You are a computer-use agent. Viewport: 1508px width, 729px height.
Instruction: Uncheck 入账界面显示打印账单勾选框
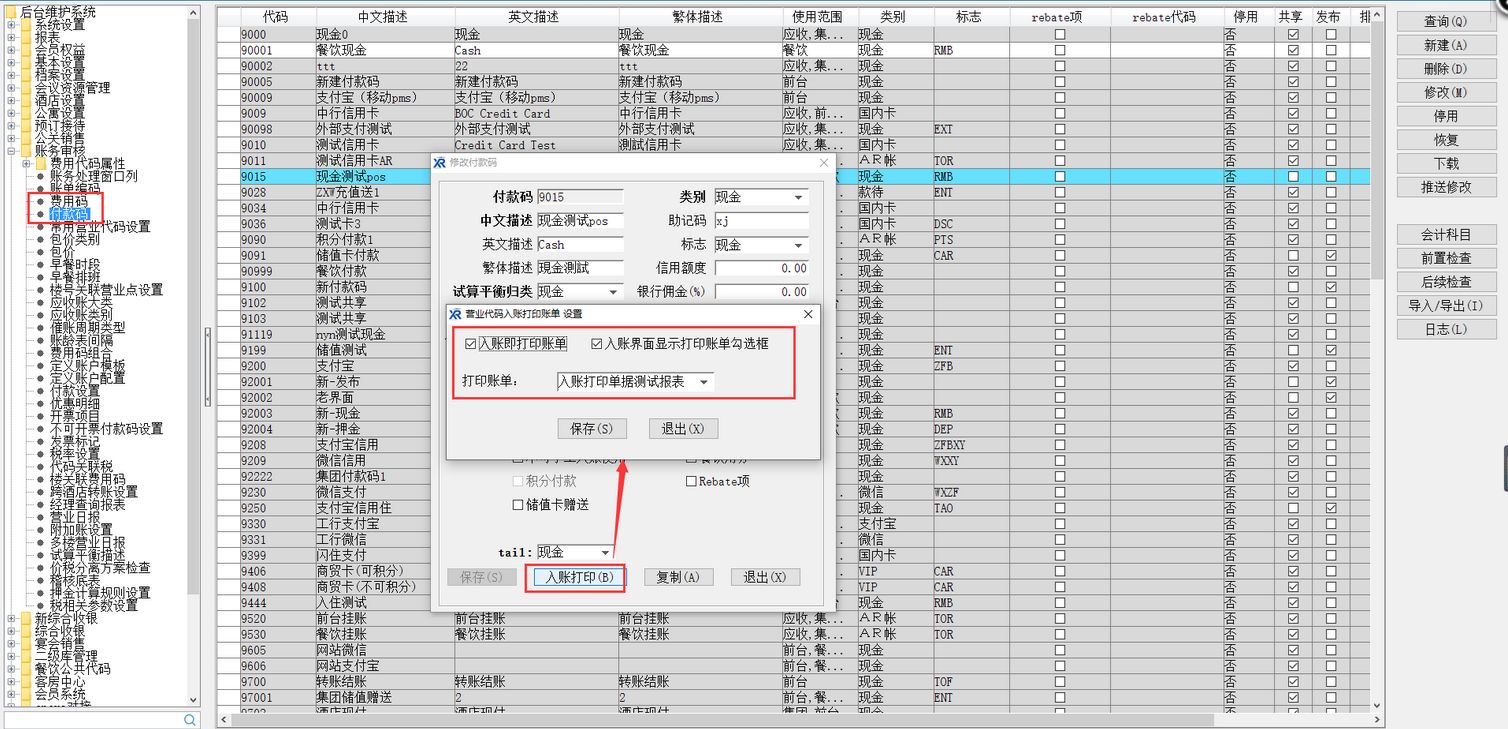pyautogui.click(x=597, y=344)
